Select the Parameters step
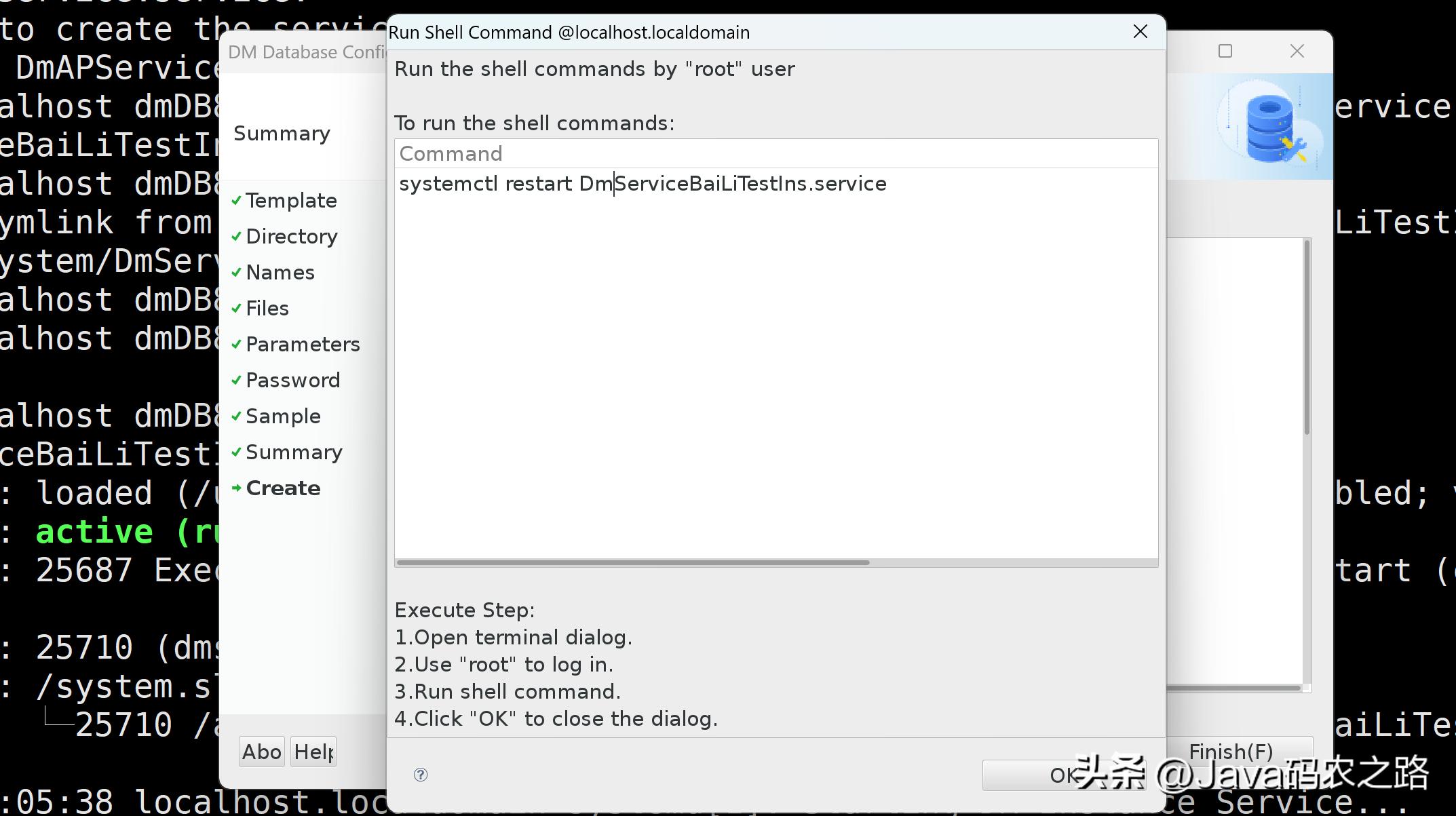Screen dimensions: 1456x816 pos(302,345)
